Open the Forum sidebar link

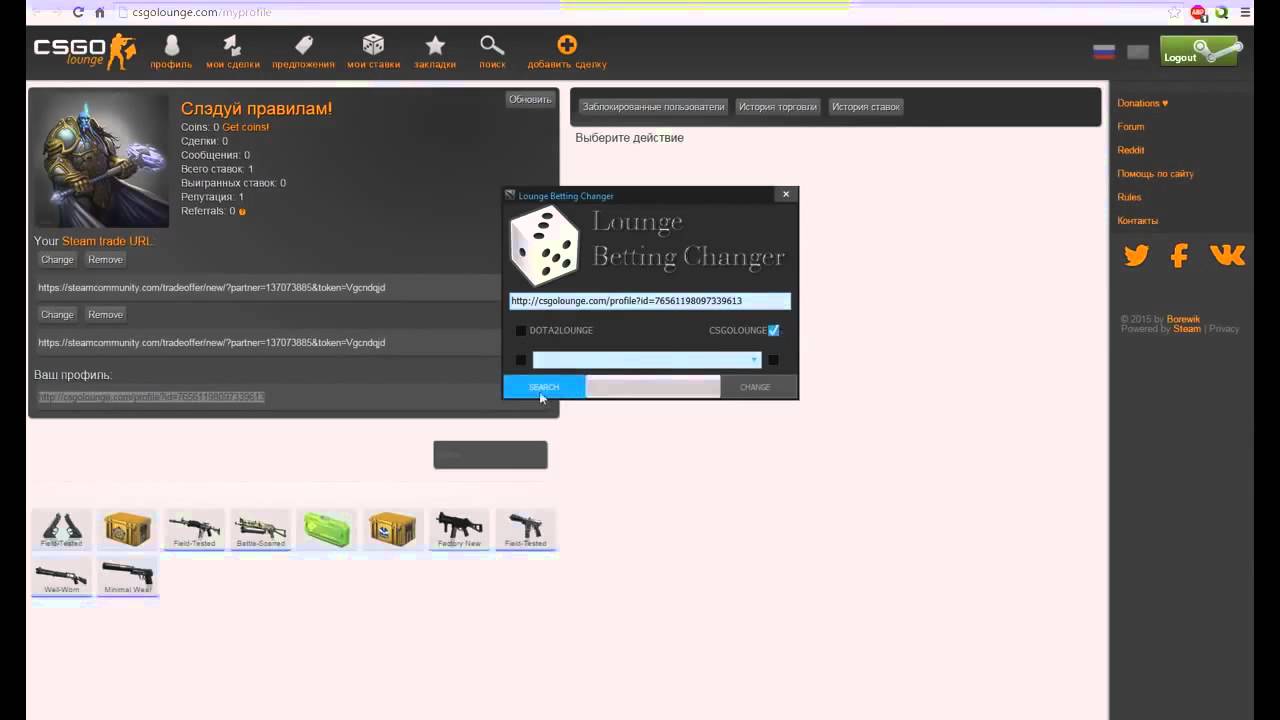[x=1130, y=127]
